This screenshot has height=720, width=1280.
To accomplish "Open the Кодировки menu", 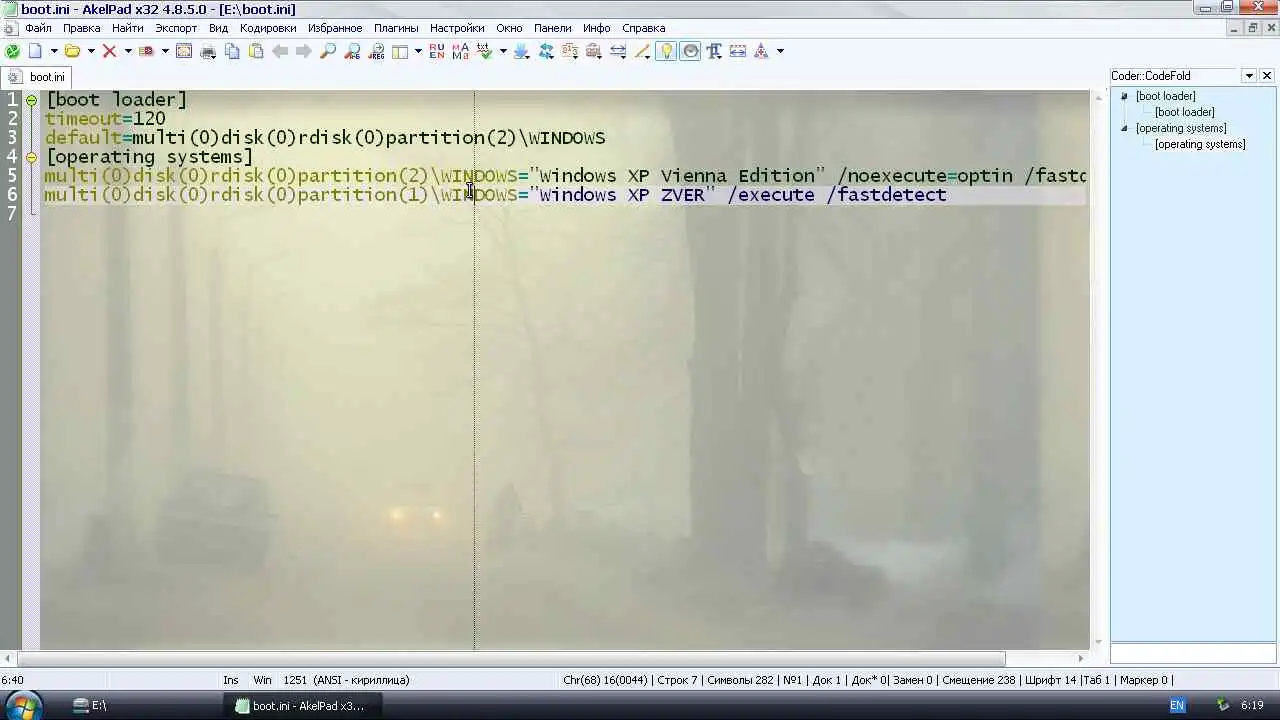I will click(268, 28).
